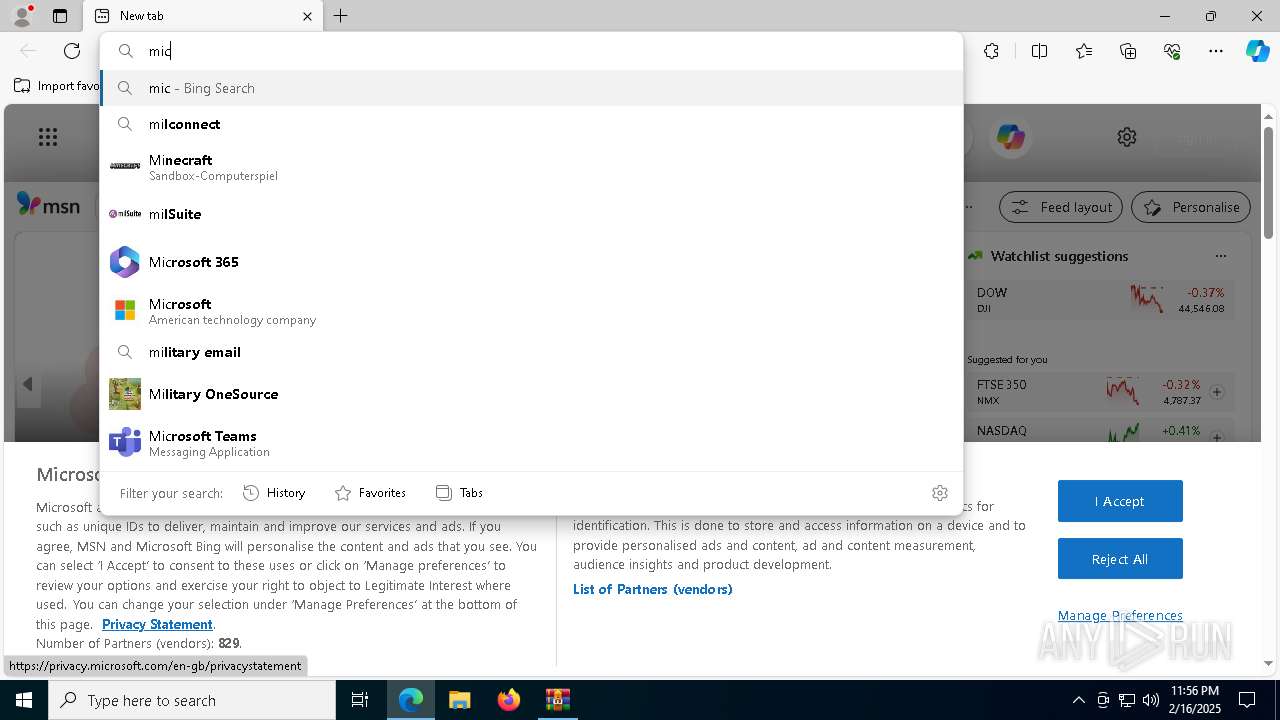Show hidden system tray icons
This screenshot has width=1280, height=720.
click(1078, 700)
